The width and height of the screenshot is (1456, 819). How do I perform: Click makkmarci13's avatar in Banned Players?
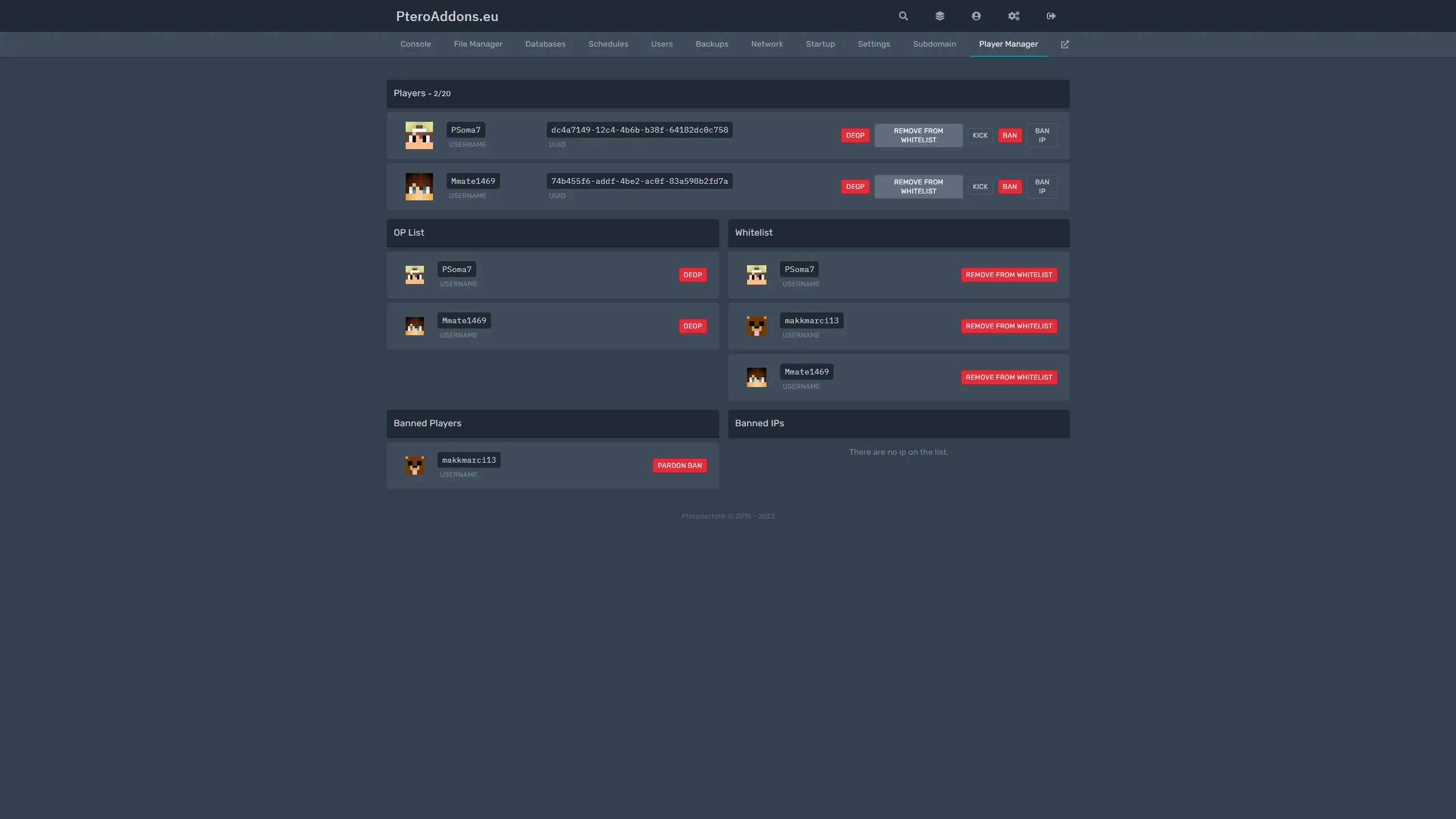pos(414,466)
